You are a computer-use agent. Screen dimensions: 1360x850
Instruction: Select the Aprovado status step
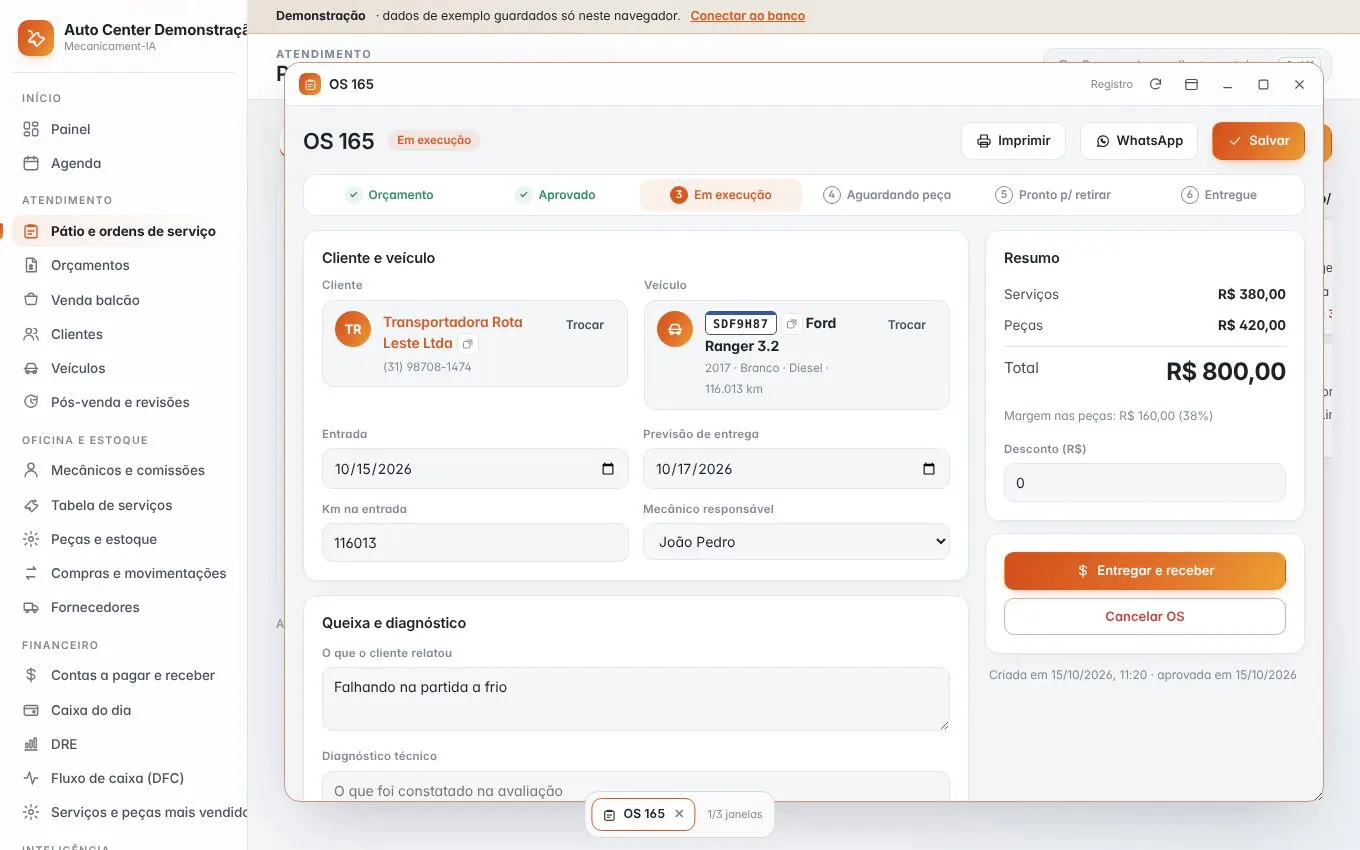click(x=556, y=195)
